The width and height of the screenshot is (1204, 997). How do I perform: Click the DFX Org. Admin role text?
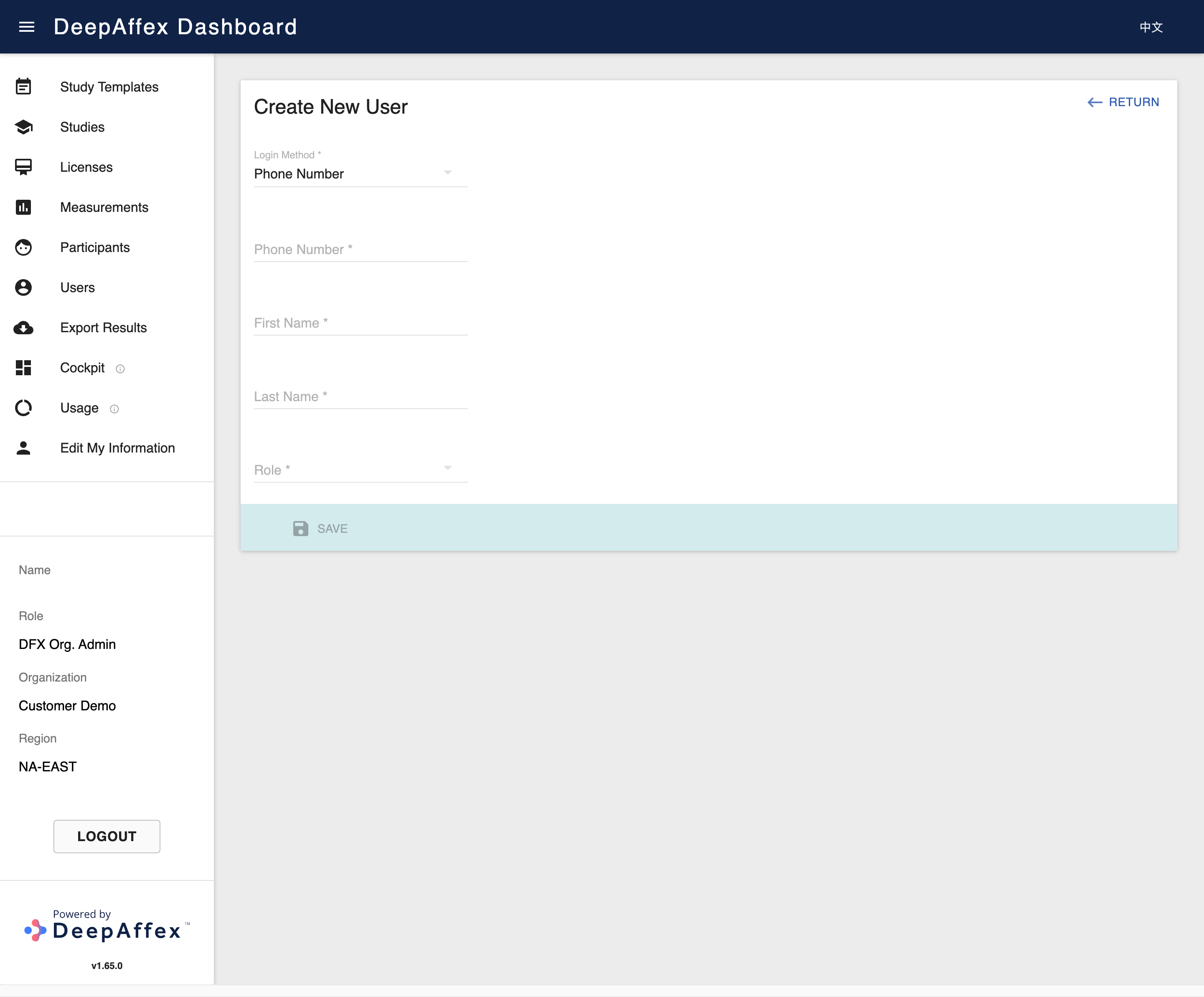tap(67, 644)
